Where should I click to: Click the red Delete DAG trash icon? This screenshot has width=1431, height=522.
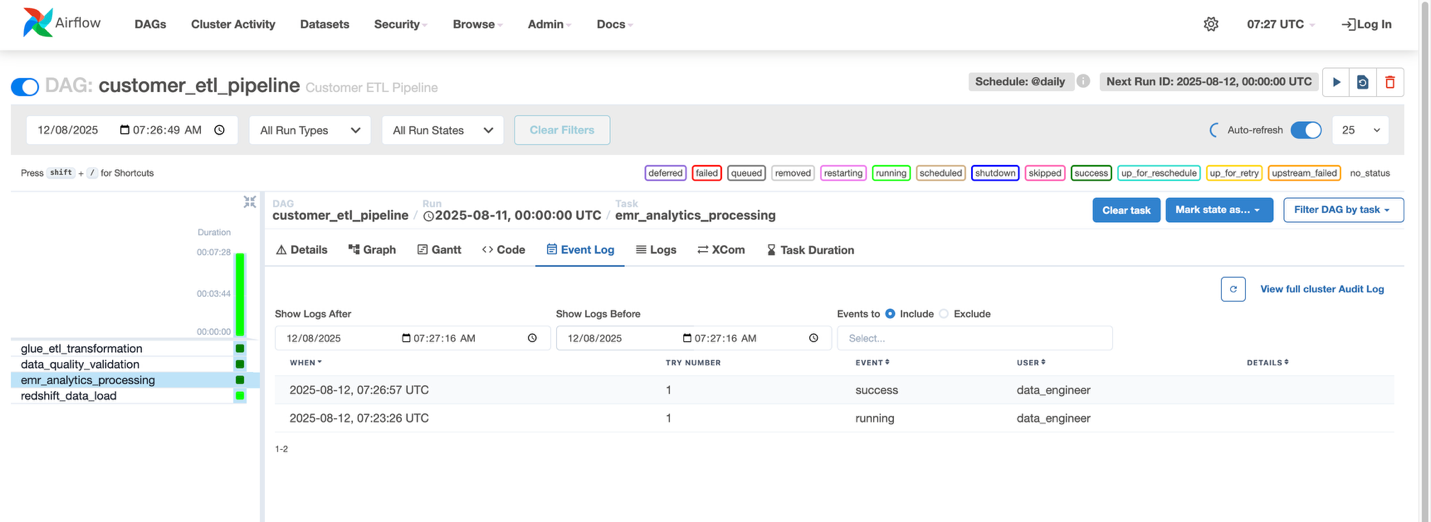(x=1389, y=82)
